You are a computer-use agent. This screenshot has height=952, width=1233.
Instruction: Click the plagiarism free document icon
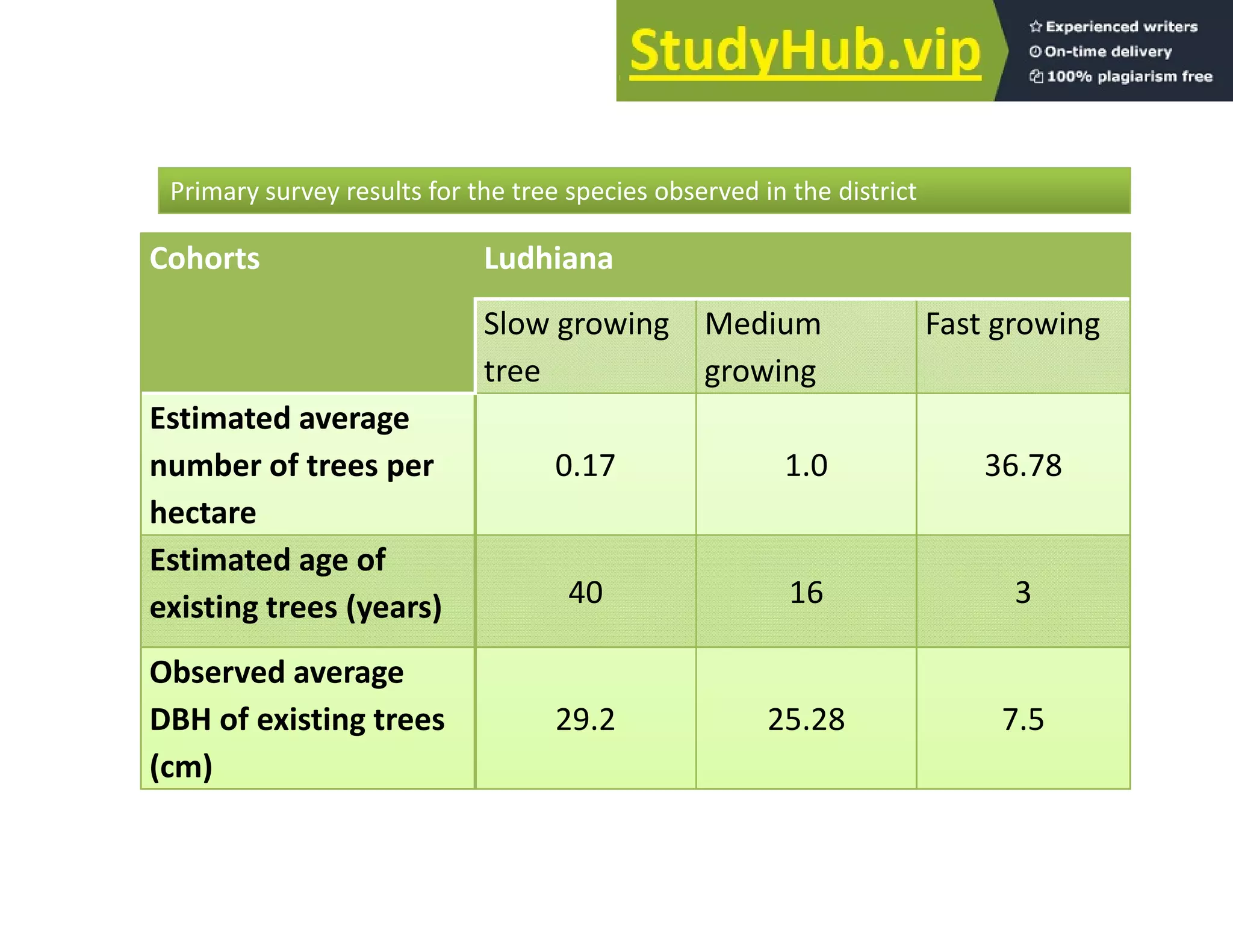click(1036, 76)
